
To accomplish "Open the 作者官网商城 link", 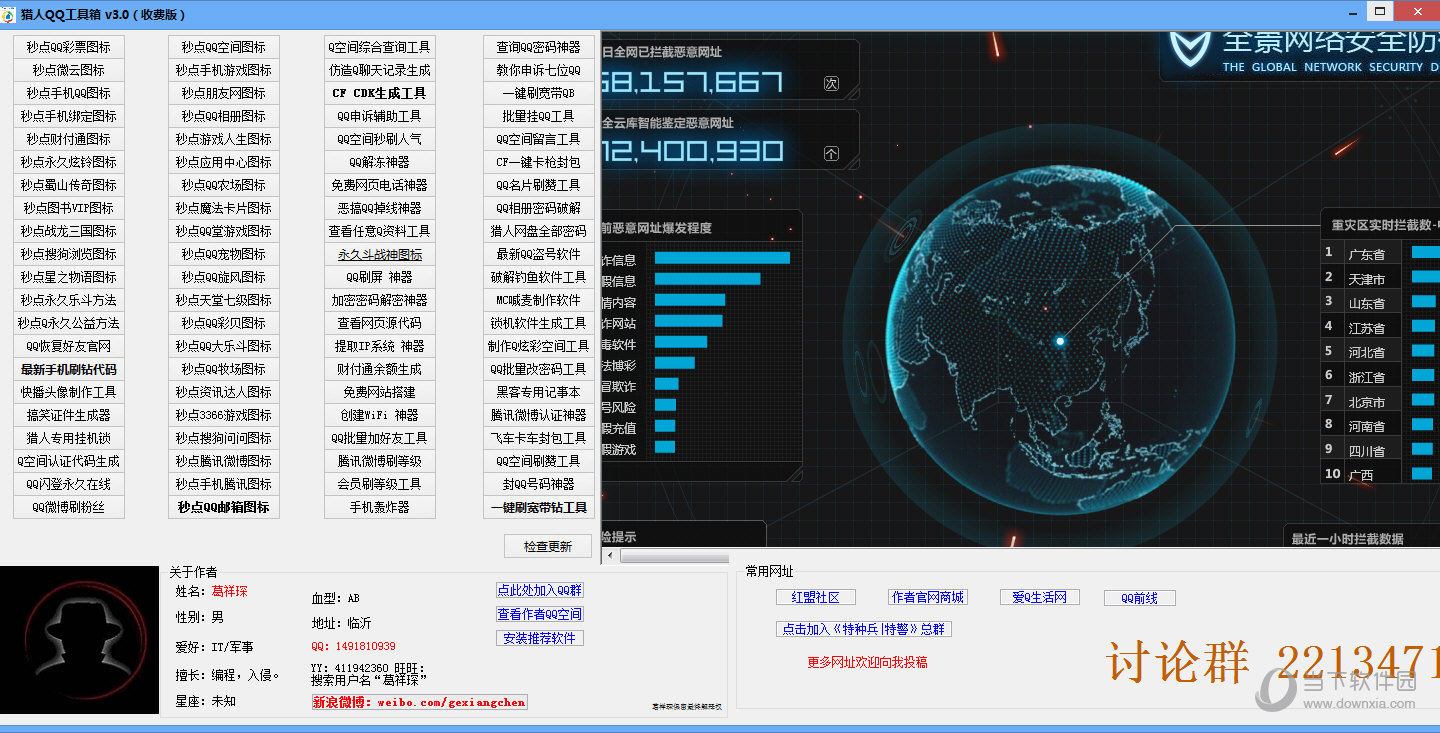I will 928,597.
